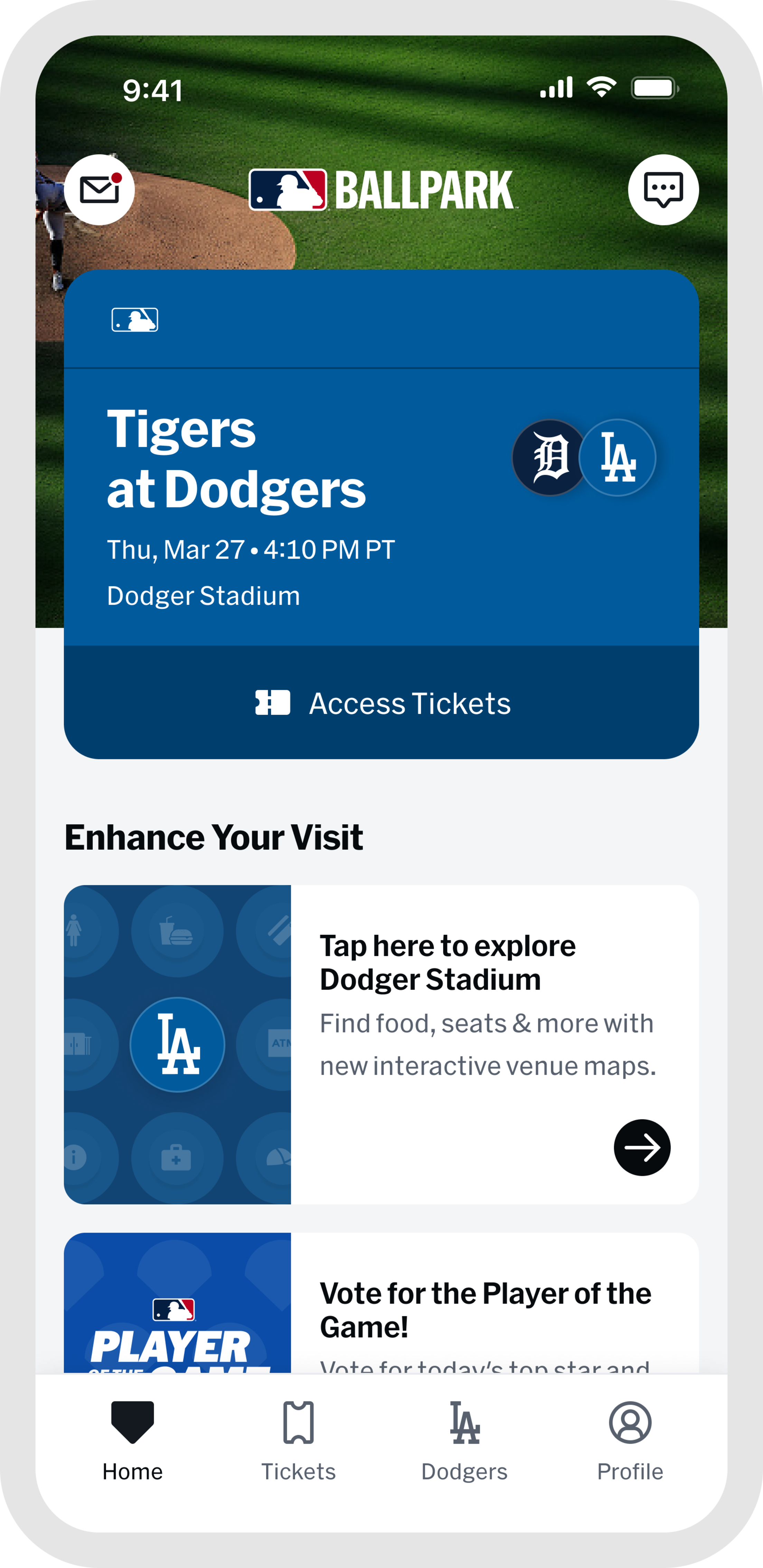Tap the Dodgers logo on game card
The height and width of the screenshot is (1568, 763).
tap(618, 458)
